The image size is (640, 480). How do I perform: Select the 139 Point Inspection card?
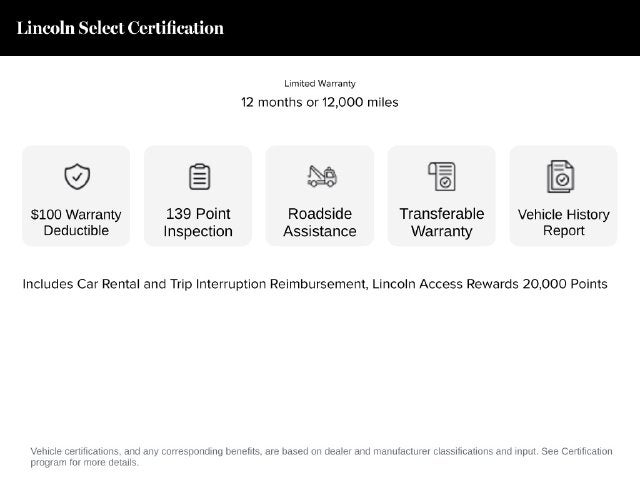pos(198,196)
